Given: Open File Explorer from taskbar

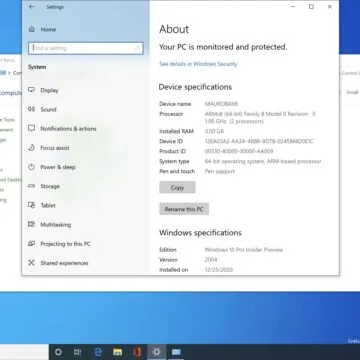Looking at the screenshot, I should coord(117,352).
